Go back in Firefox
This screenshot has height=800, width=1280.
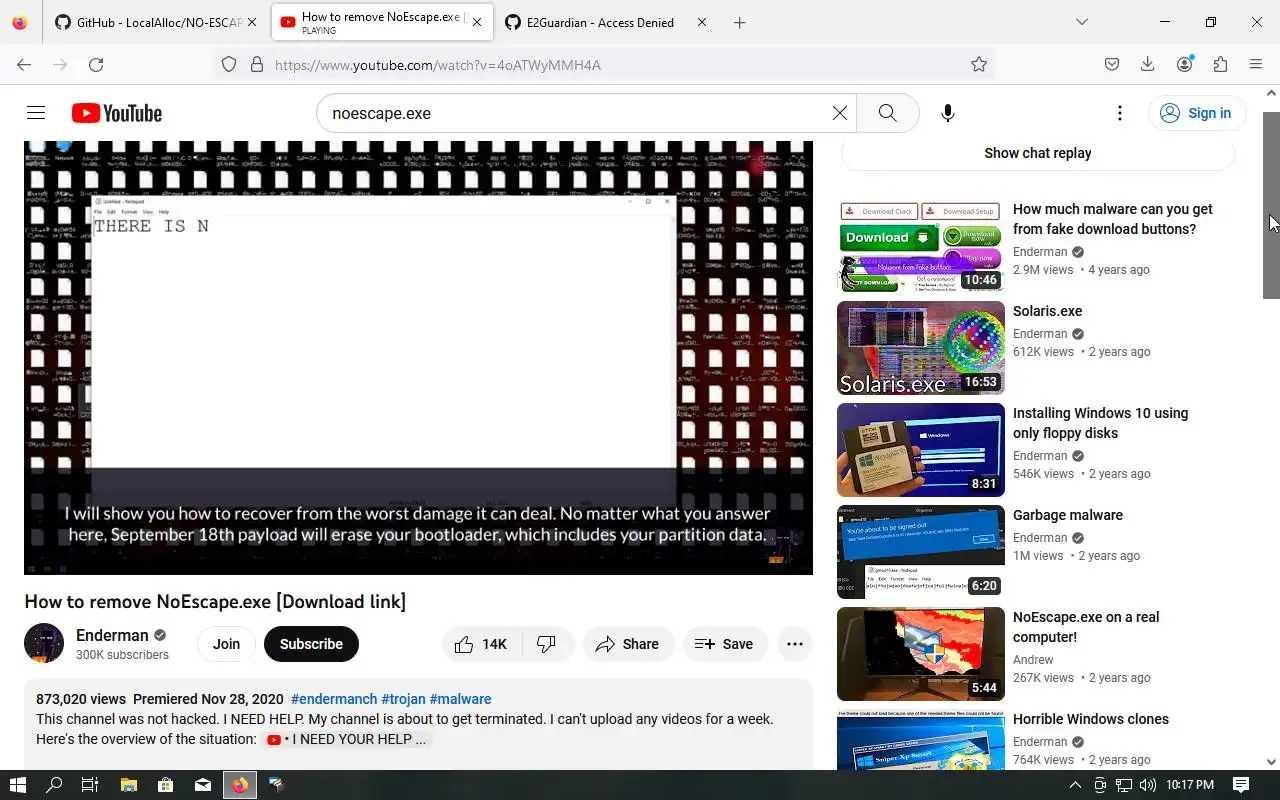click(24, 65)
